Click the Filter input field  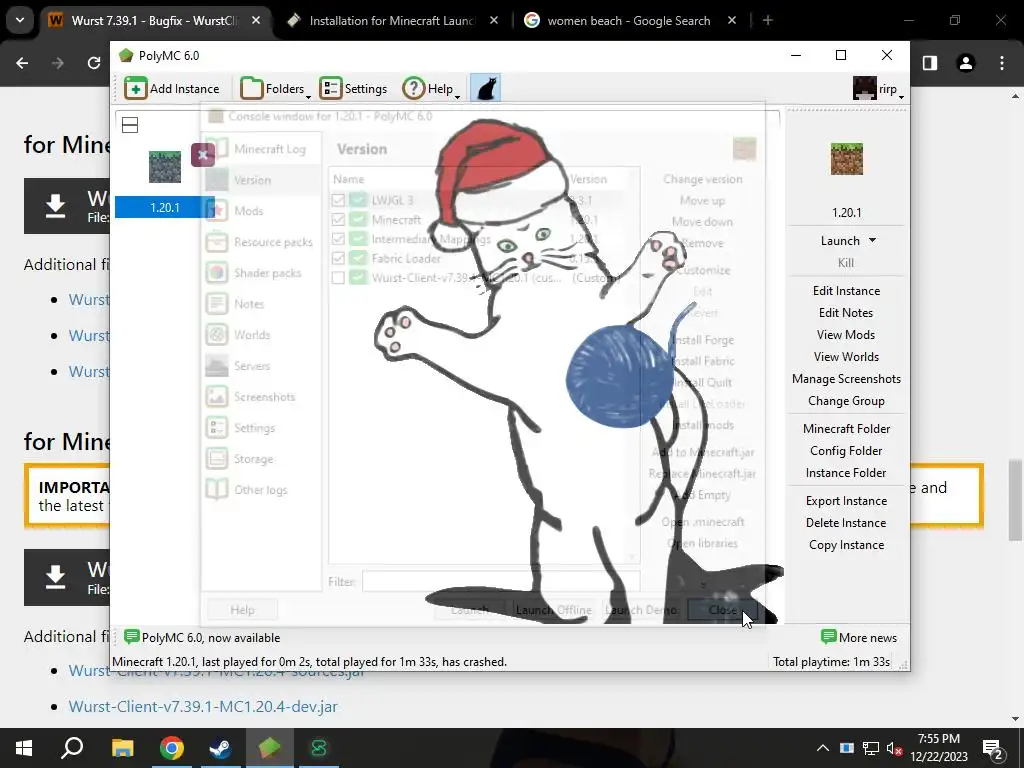(501, 581)
